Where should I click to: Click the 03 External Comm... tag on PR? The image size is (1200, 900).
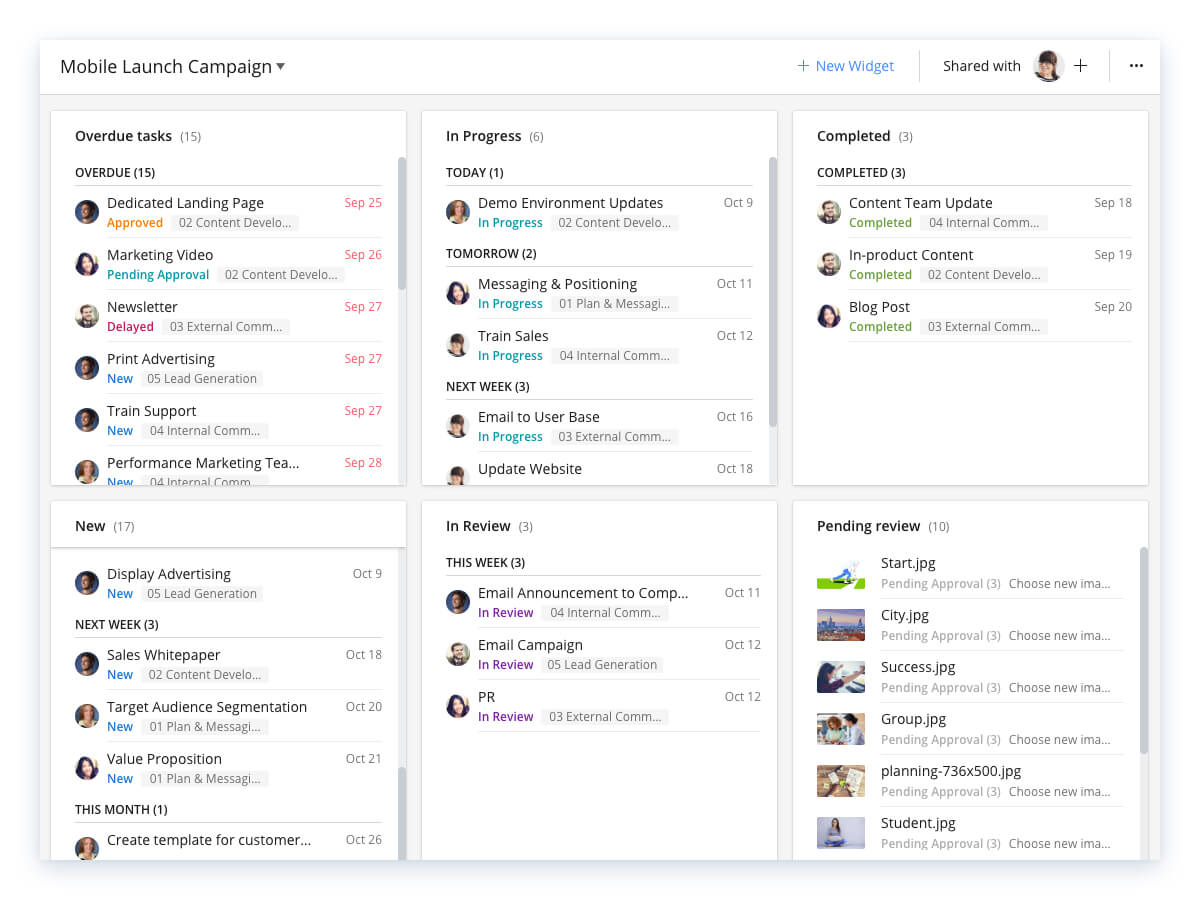point(605,717)
